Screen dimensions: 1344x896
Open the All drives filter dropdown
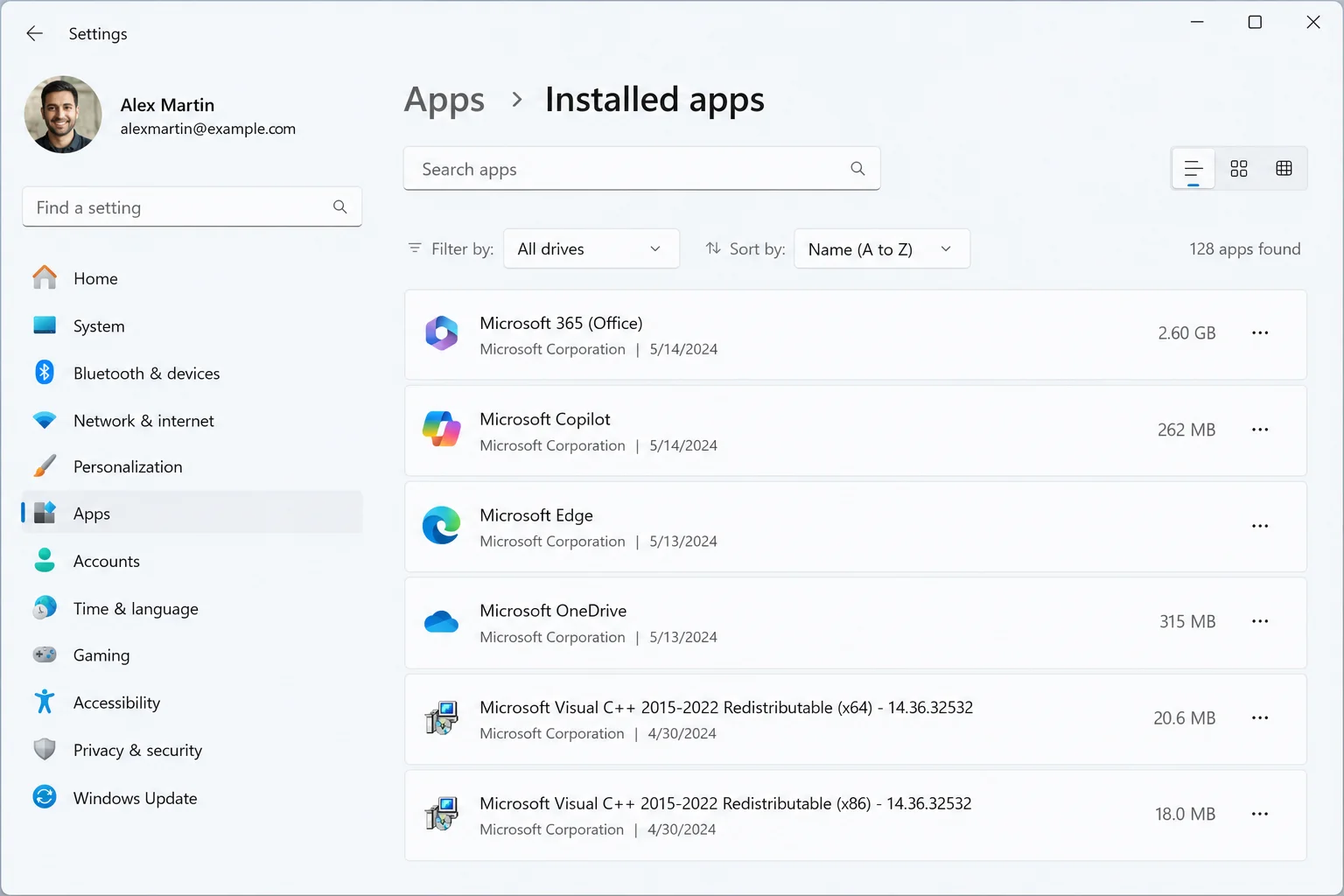coord(591,248)
